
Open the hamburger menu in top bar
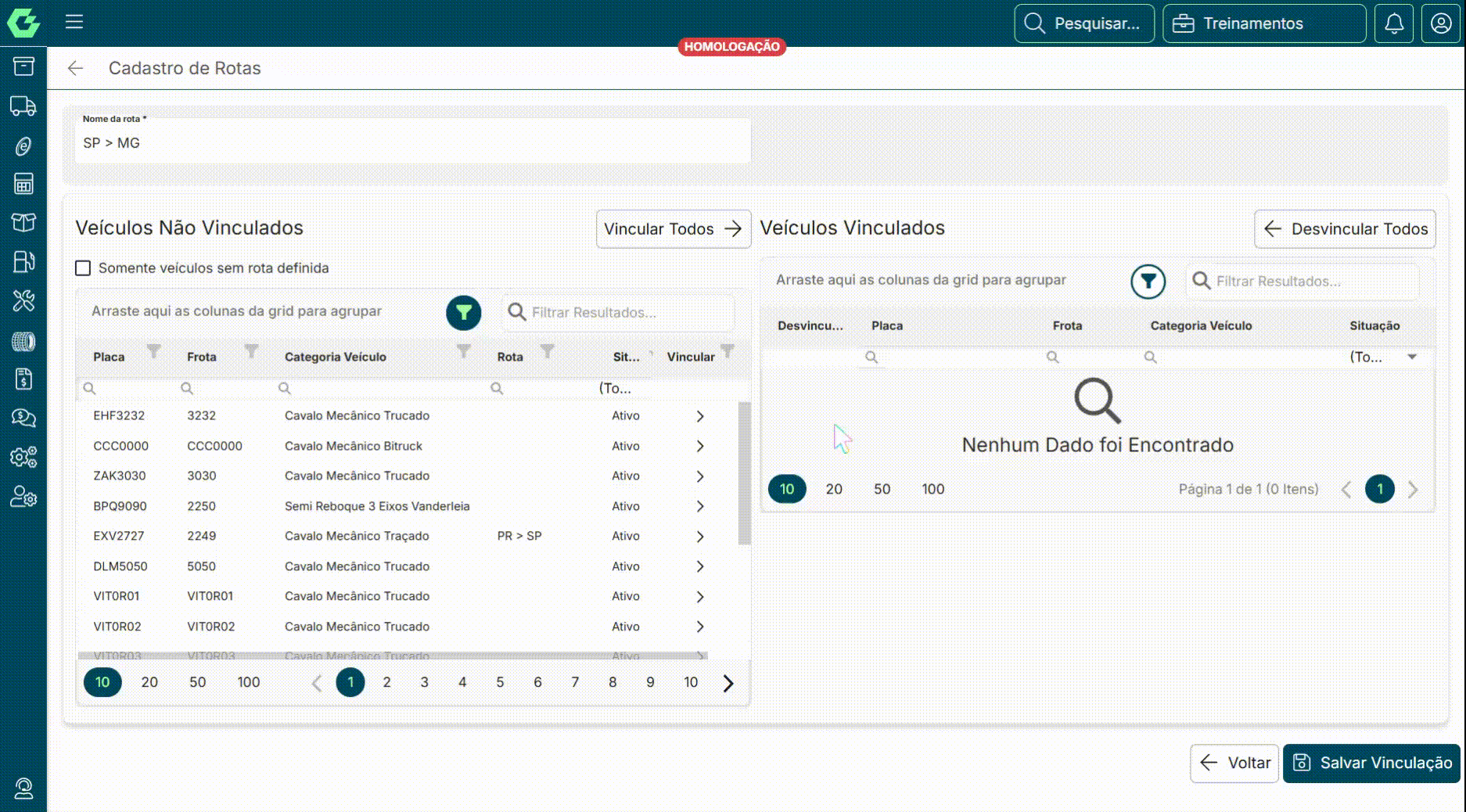[x=74, y=22]
